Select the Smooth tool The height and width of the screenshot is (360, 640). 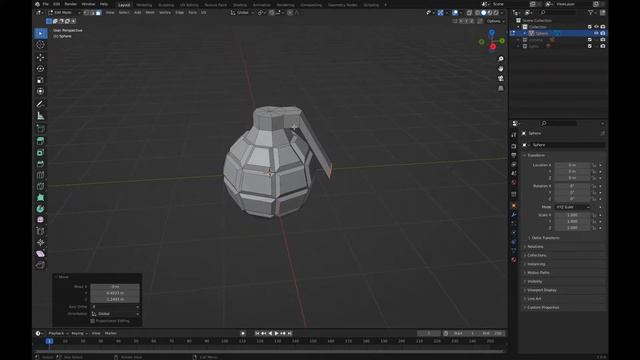40,220
